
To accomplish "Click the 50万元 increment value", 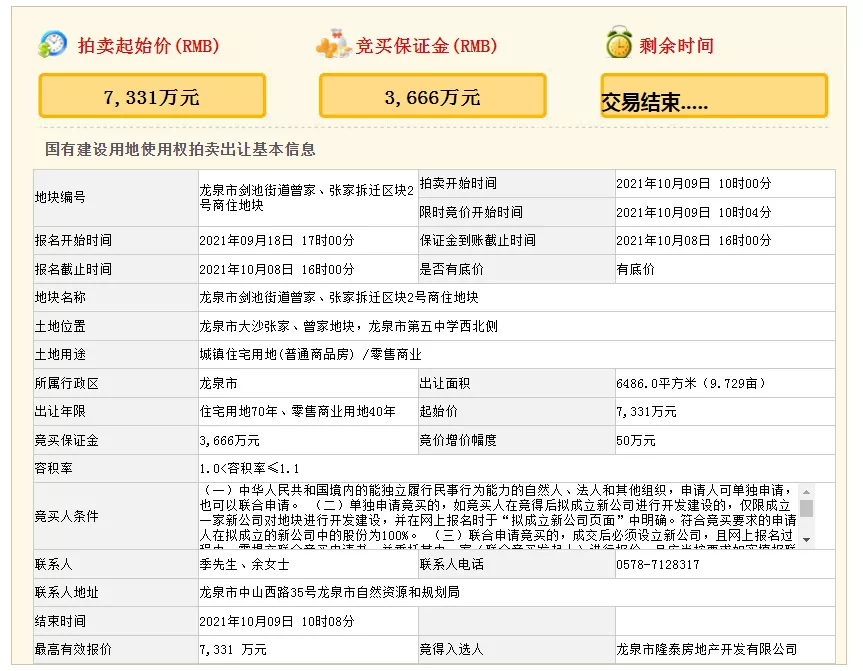I will point(636,440).
